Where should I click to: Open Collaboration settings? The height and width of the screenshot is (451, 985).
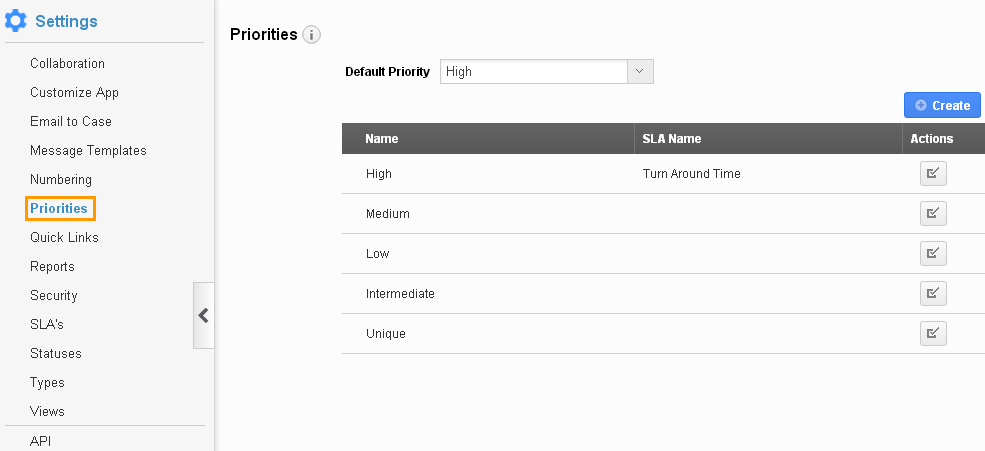[x=67, y=63]
